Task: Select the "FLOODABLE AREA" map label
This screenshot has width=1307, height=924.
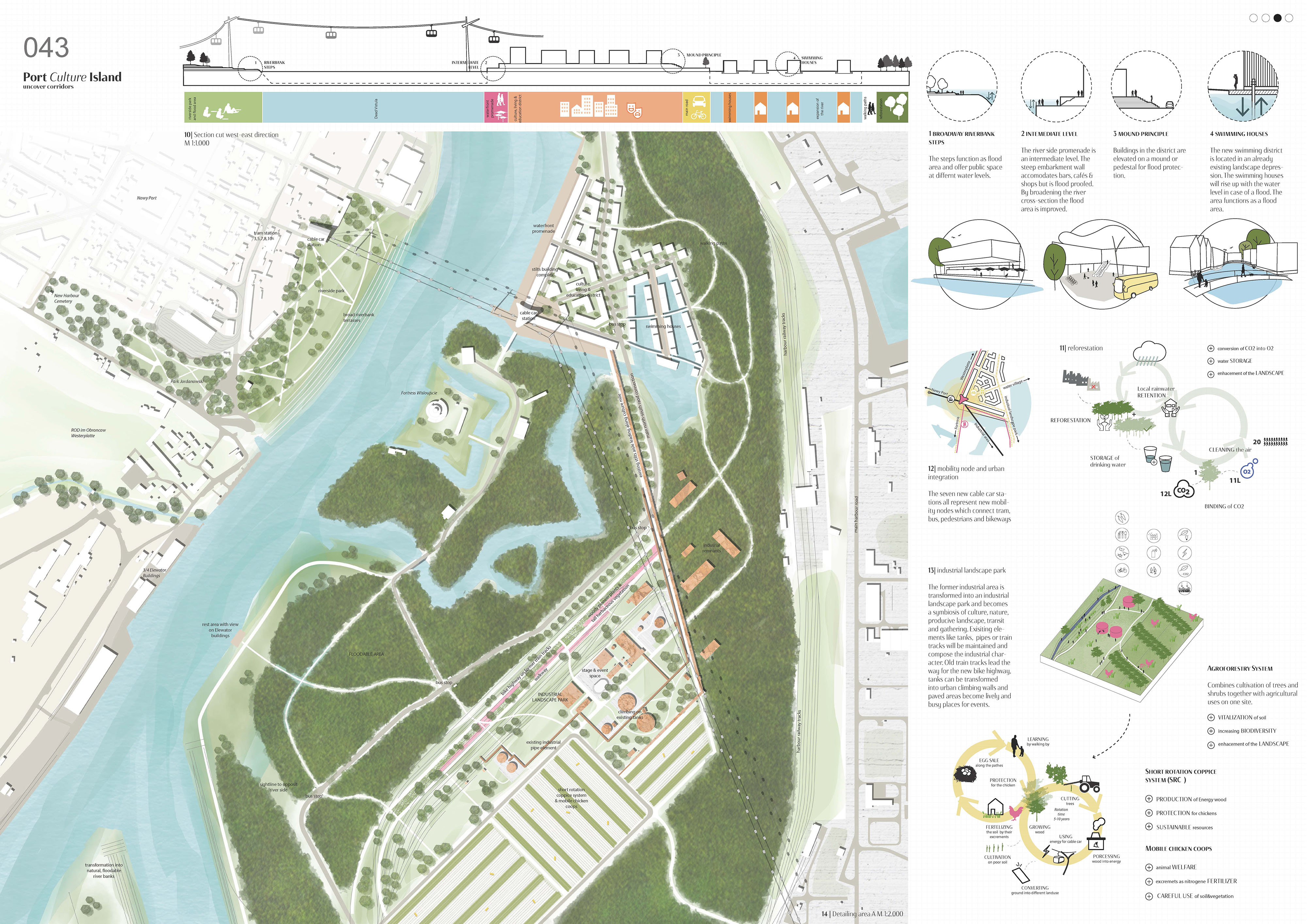Action: 366,654
